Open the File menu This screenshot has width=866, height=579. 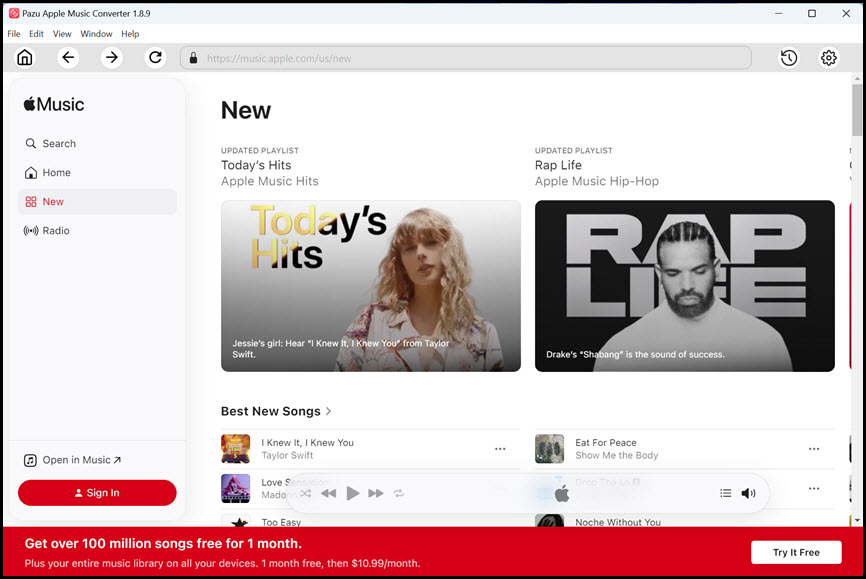tap(14, 34)
